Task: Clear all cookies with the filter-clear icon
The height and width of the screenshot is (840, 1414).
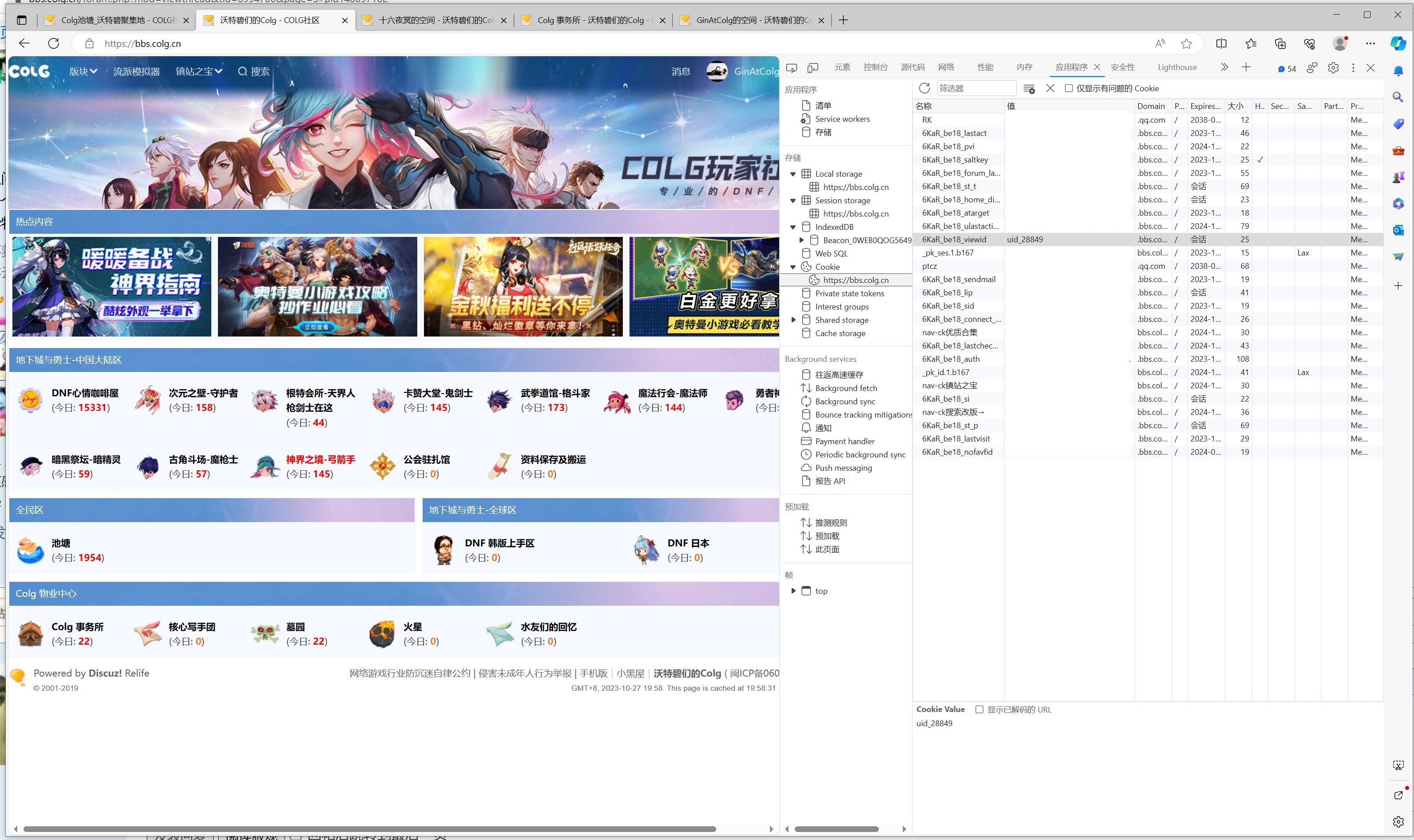Action: point(1029,89)
